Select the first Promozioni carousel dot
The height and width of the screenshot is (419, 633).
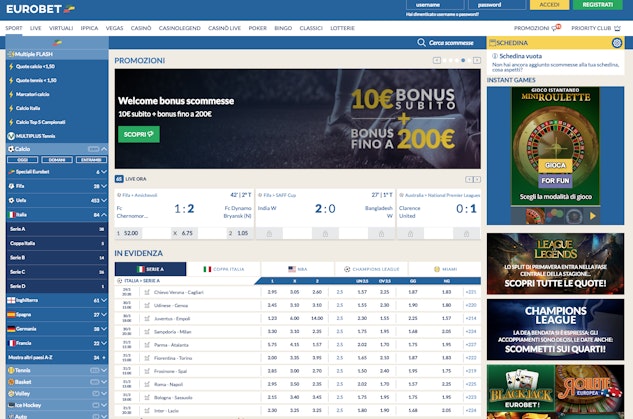pyautogui.click(x=444, y=61)
